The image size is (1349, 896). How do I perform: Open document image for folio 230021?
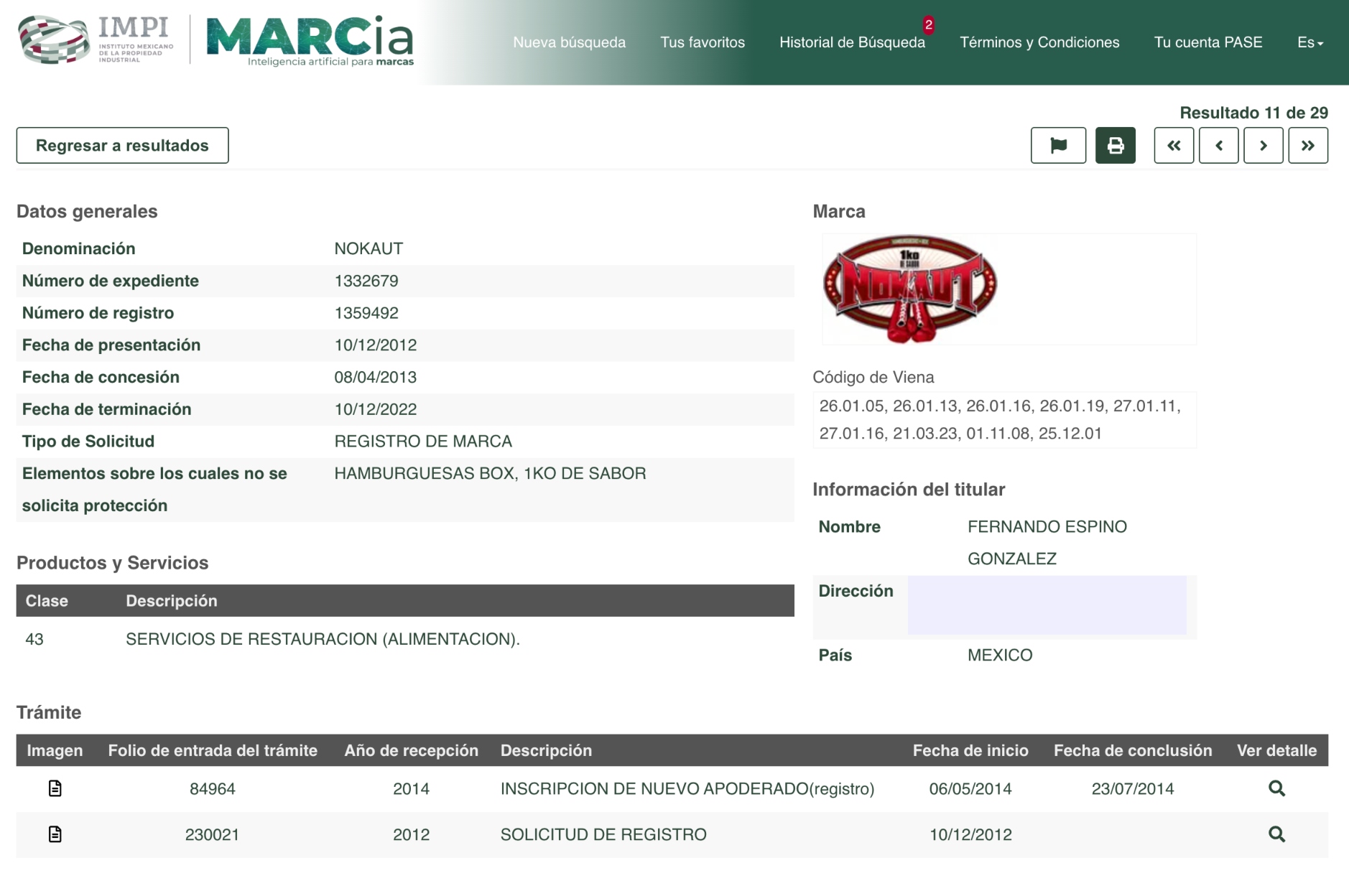55,834
